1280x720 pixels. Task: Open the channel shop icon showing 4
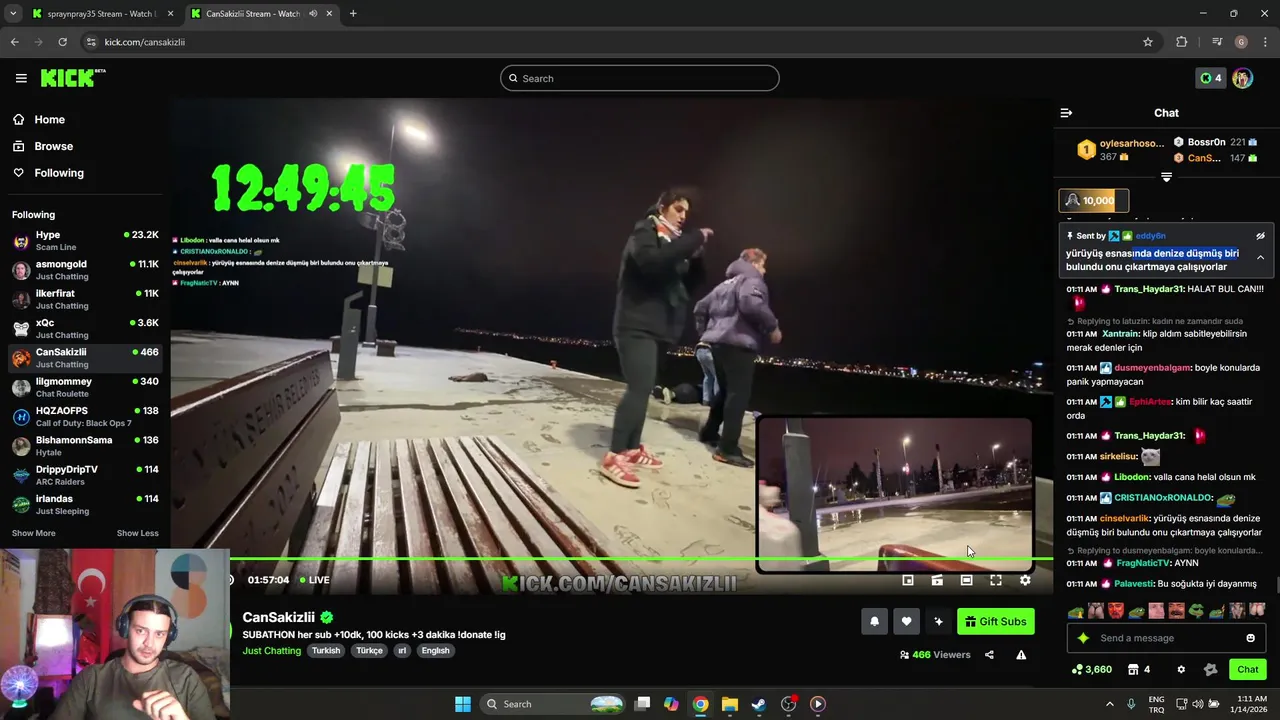[1138, 670]
